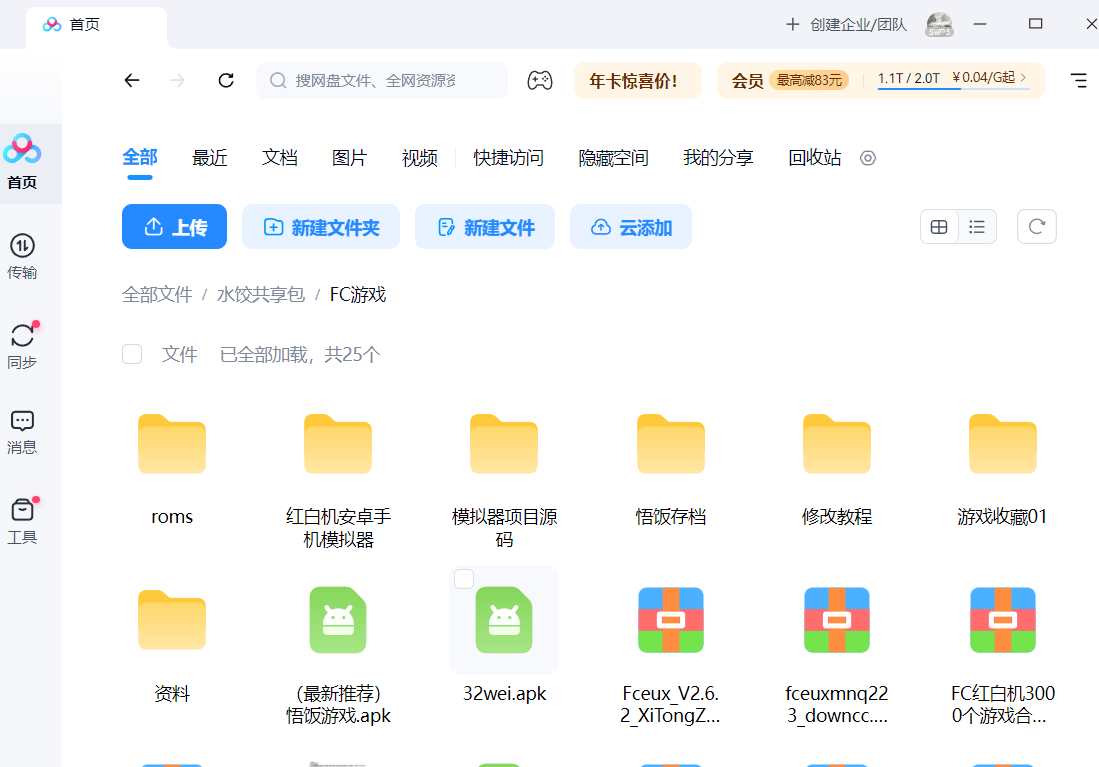
Task: Switch to list view
Action: (977, 226)
